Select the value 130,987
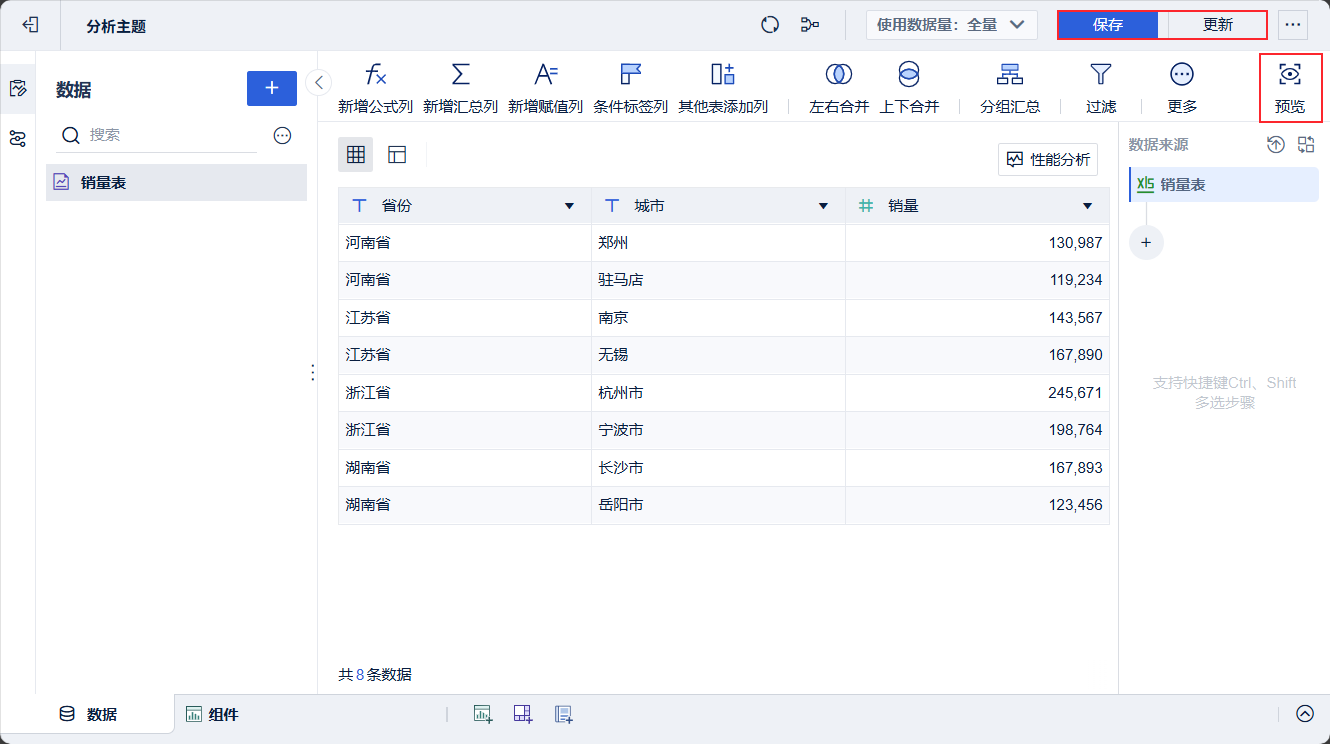This screenshot has width=1330, height=744. tap(1076, 243)
